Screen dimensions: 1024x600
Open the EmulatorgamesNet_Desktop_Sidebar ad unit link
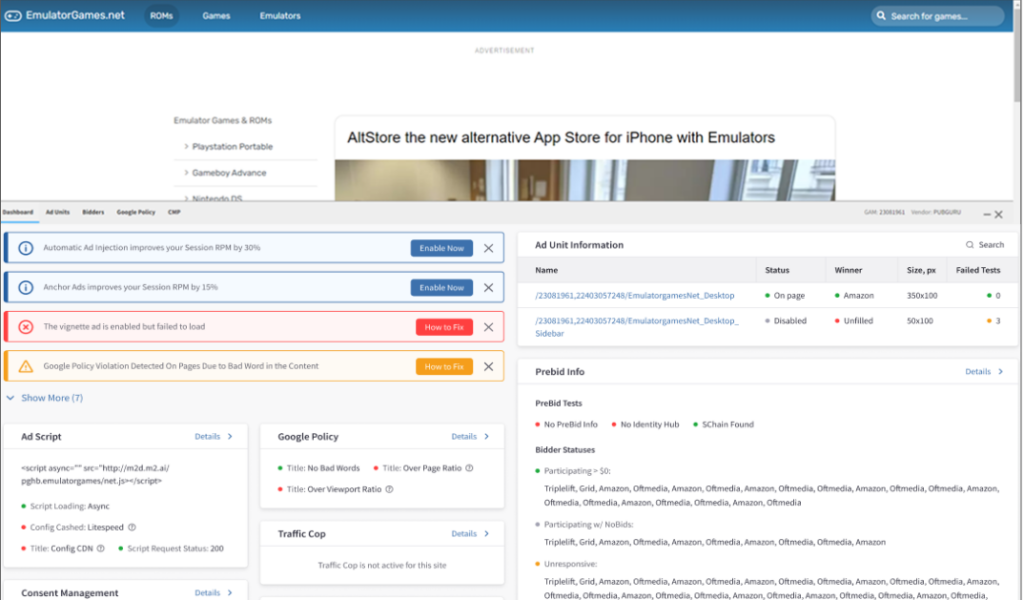[x=637, y=327]
